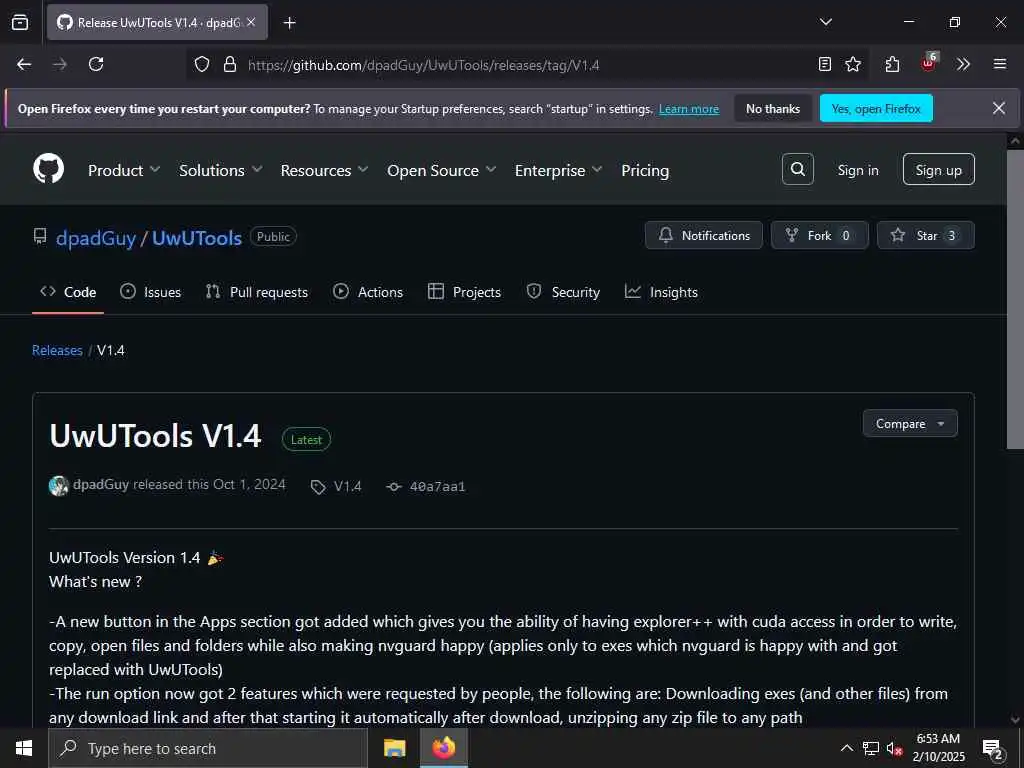Click the Latest release badge
The width and height of the screenshot is (1024, 768).
click(306, 440)
